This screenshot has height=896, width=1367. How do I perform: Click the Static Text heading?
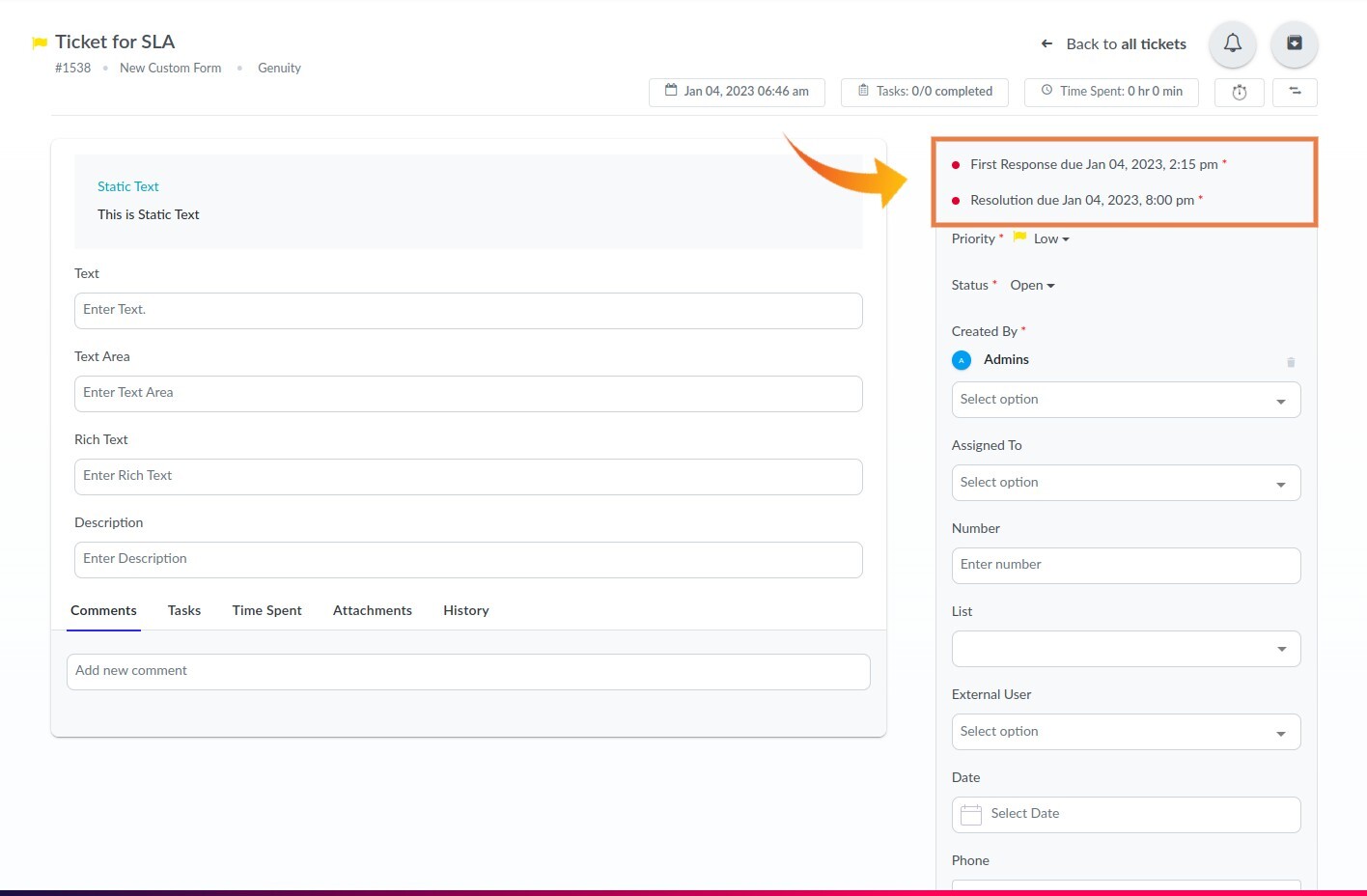[x=128, y=187]
